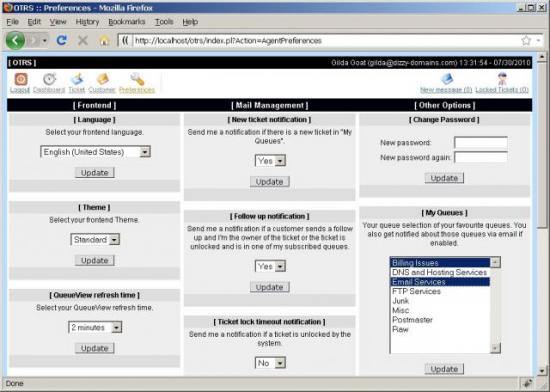
Task: Click the site identity icon in address bar
Action: [125, 41]
